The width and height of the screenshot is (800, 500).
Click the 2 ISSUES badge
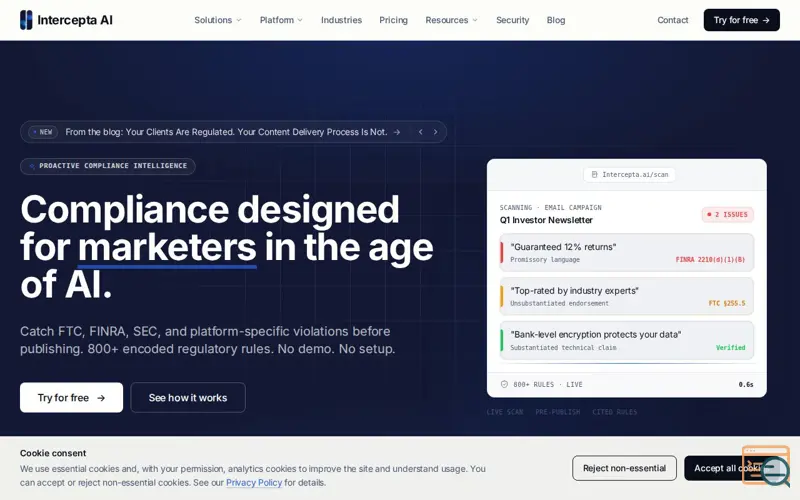727,214
